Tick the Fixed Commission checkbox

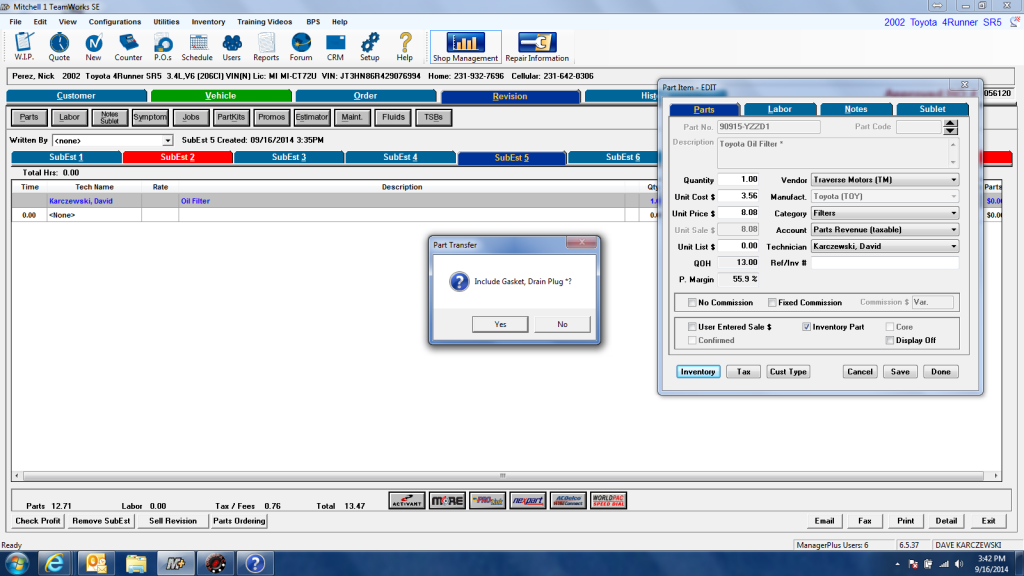click(773, 302)
